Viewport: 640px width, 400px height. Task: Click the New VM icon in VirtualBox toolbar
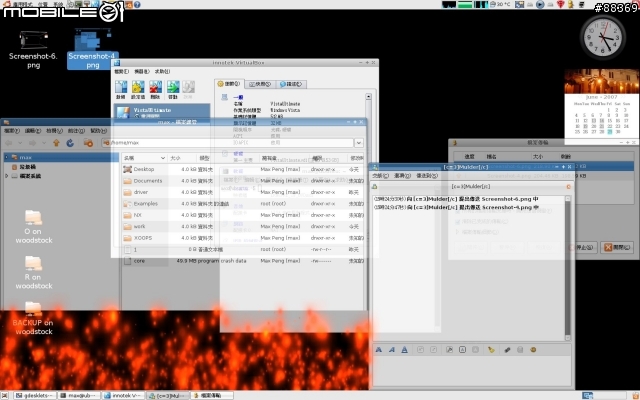pos(121,87)
